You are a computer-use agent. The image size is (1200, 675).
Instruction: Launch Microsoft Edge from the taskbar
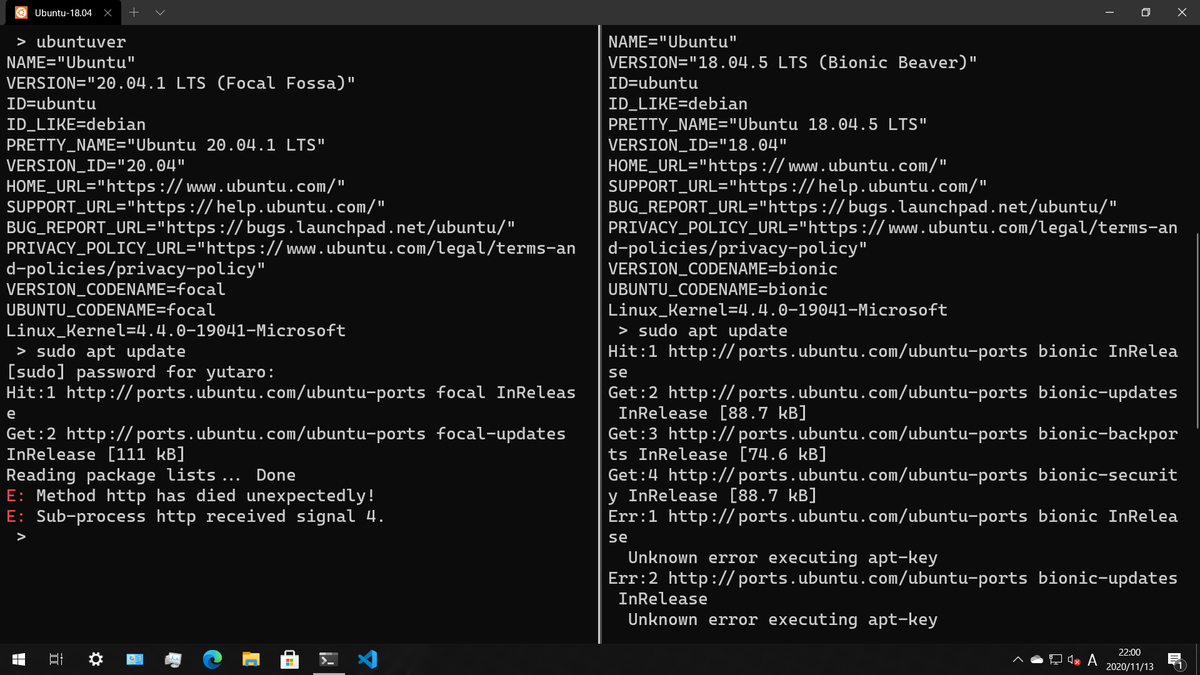tap(210, 659)
